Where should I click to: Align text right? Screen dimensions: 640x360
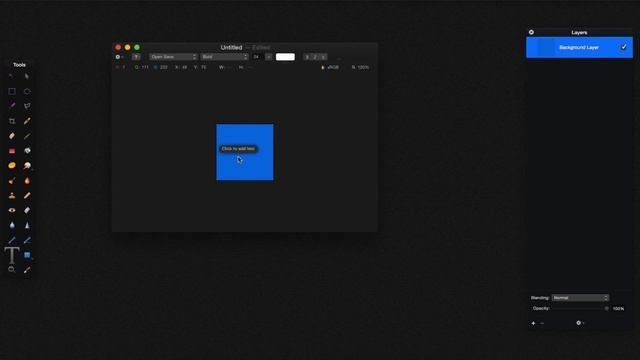[x=323, y=57]
